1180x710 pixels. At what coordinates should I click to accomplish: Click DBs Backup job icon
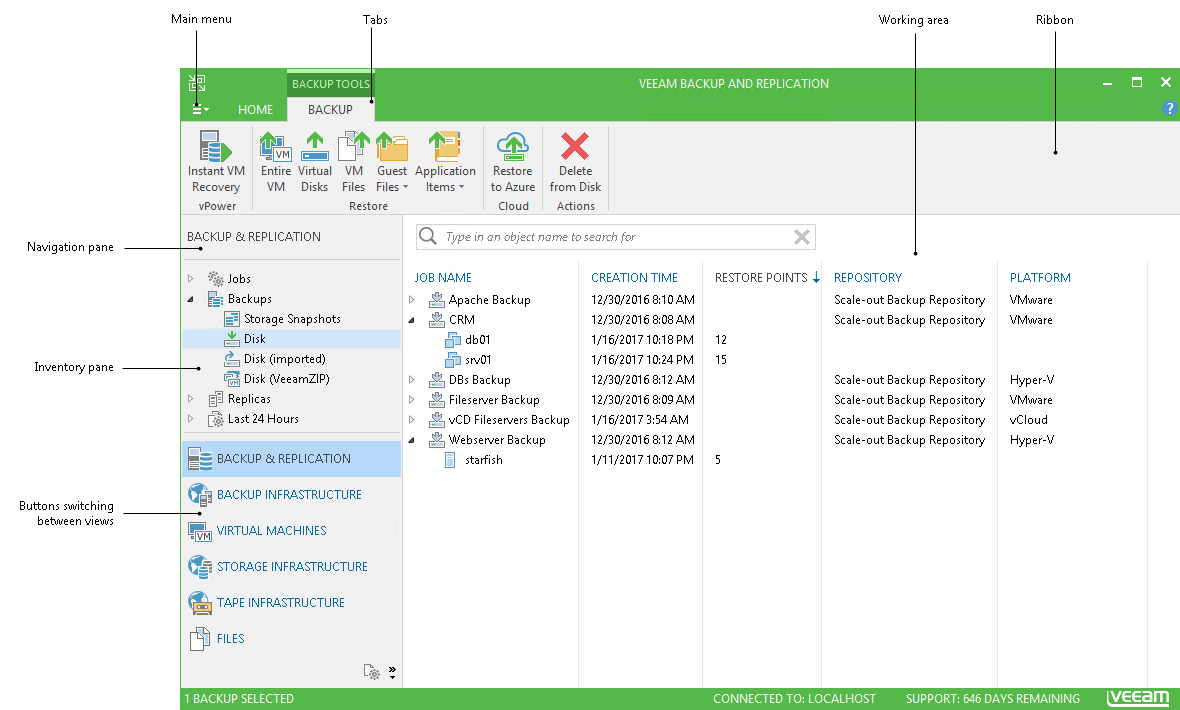click(436, 380)
